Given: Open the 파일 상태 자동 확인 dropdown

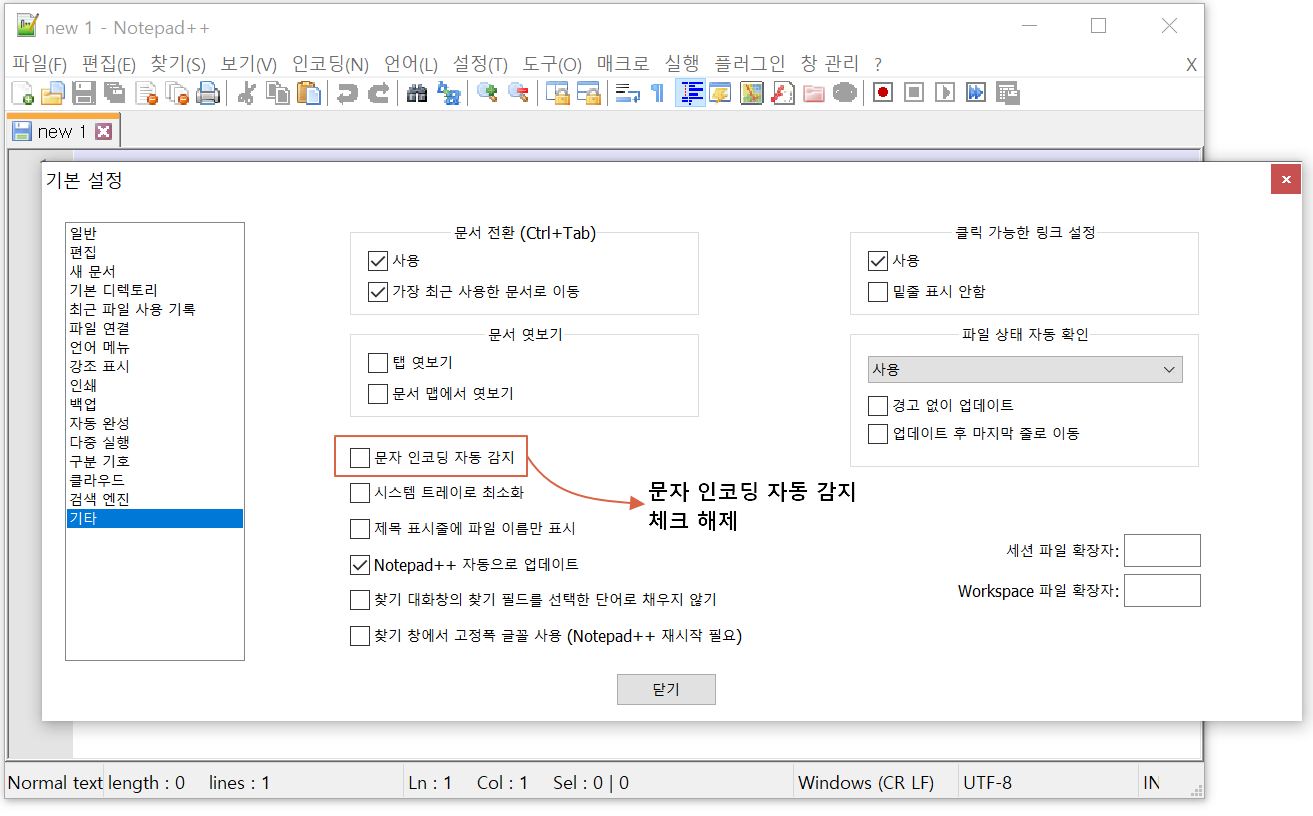Looking at the screenshot, I should pos(1025,370).
